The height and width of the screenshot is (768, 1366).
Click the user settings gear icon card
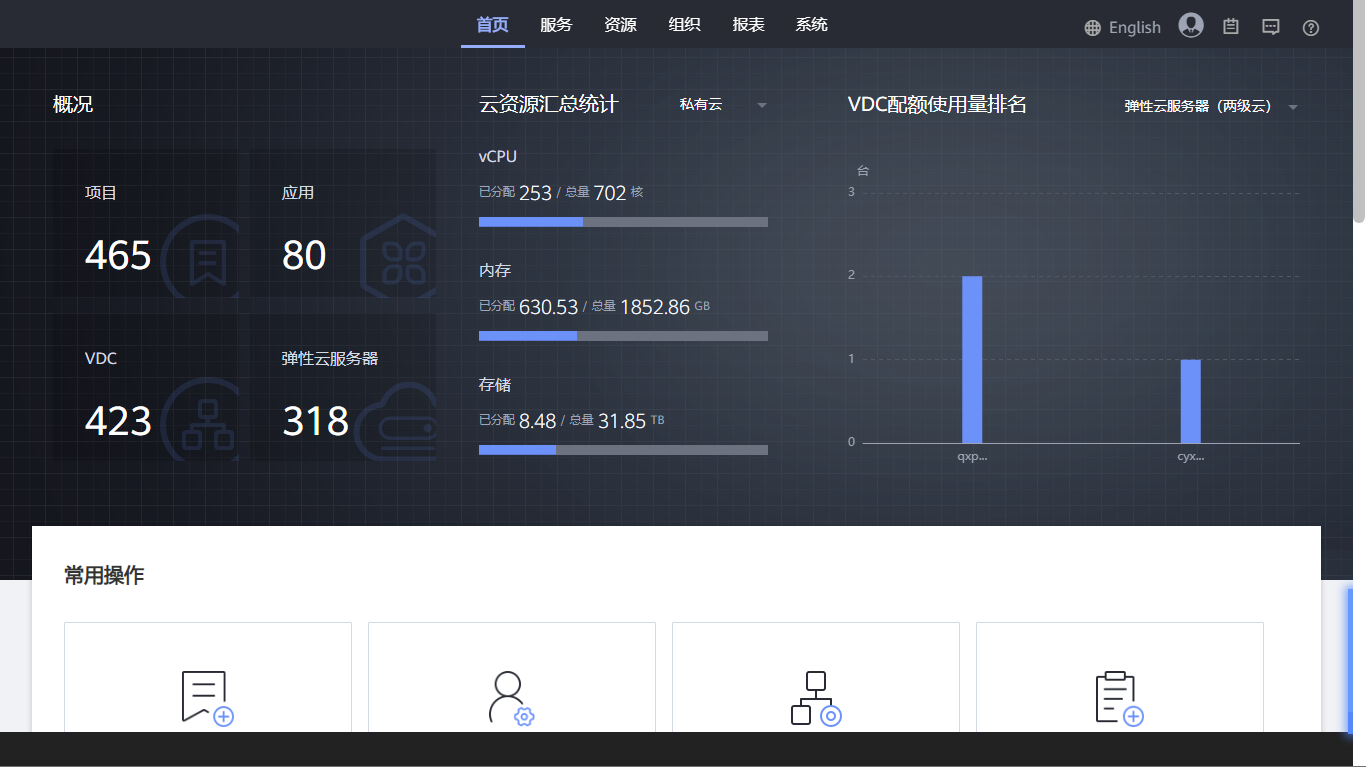[511, 696]
